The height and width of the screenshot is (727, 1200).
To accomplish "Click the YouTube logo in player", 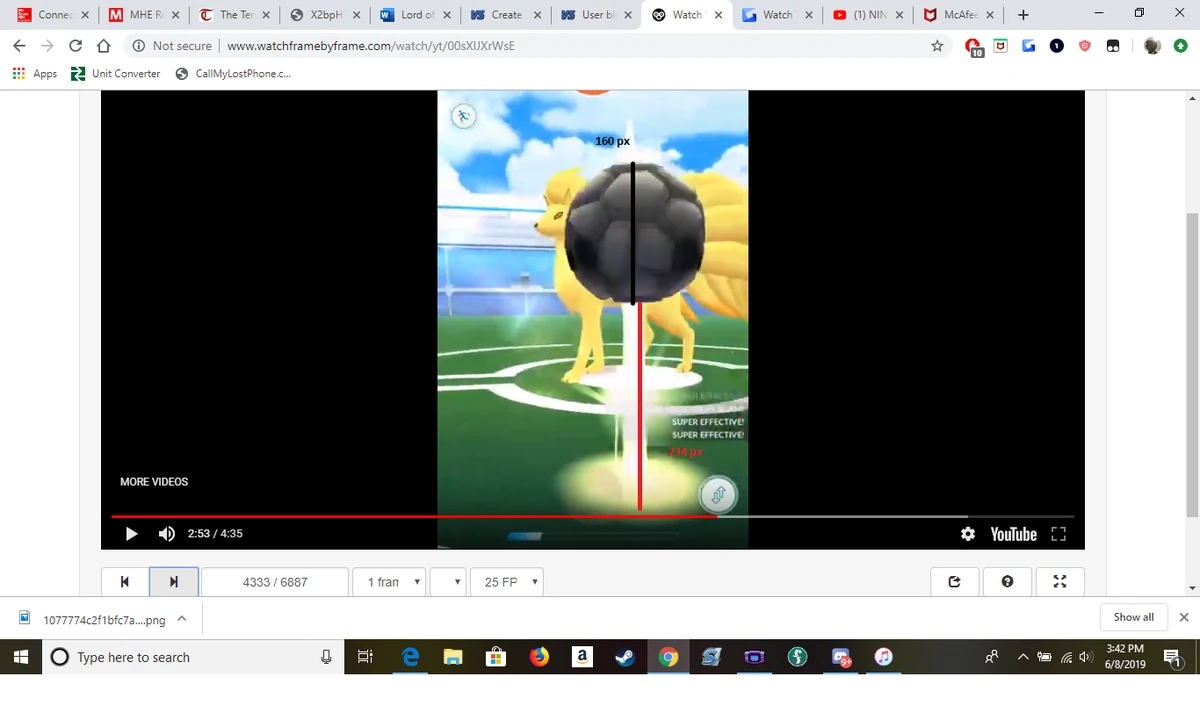I will tap(1013, 534).
